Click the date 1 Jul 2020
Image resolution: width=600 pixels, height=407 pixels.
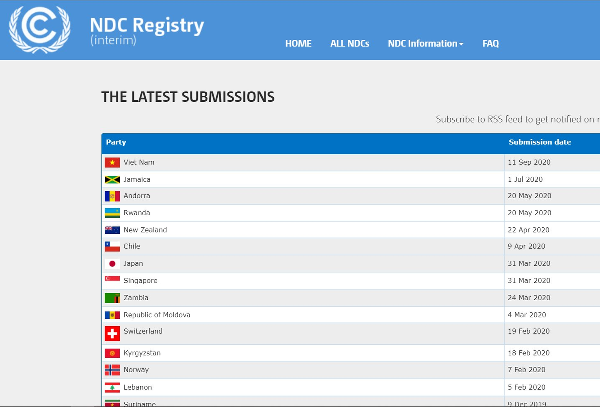[525, 179]
